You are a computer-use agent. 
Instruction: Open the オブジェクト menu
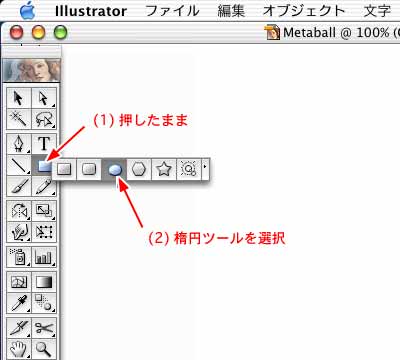(304, 11)
